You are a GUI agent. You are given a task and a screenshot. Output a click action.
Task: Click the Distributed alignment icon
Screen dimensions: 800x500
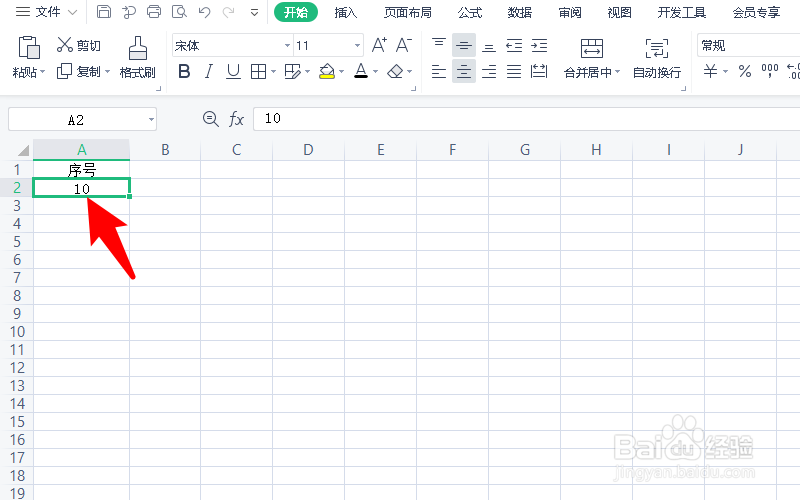(x=539, y=71)
